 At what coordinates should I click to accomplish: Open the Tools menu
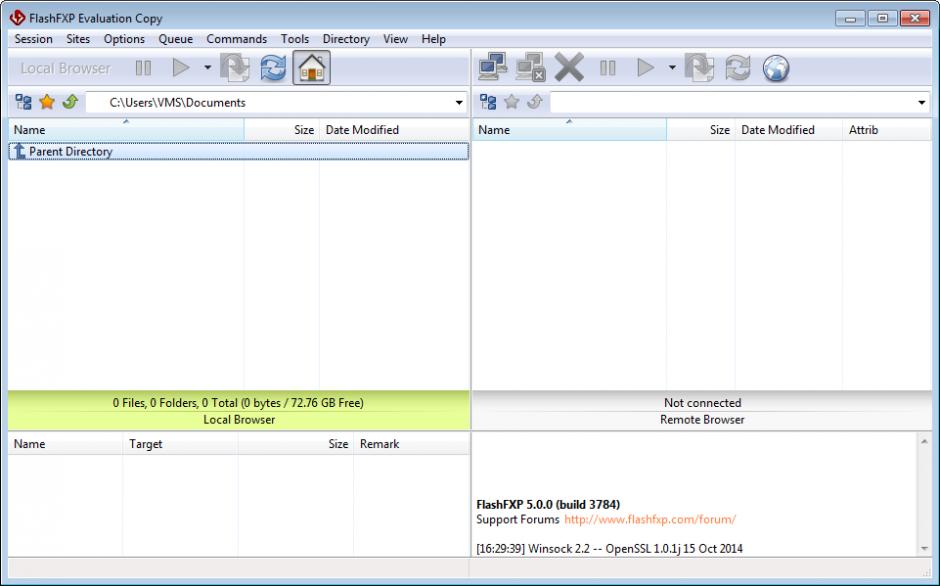coord(295,39)
